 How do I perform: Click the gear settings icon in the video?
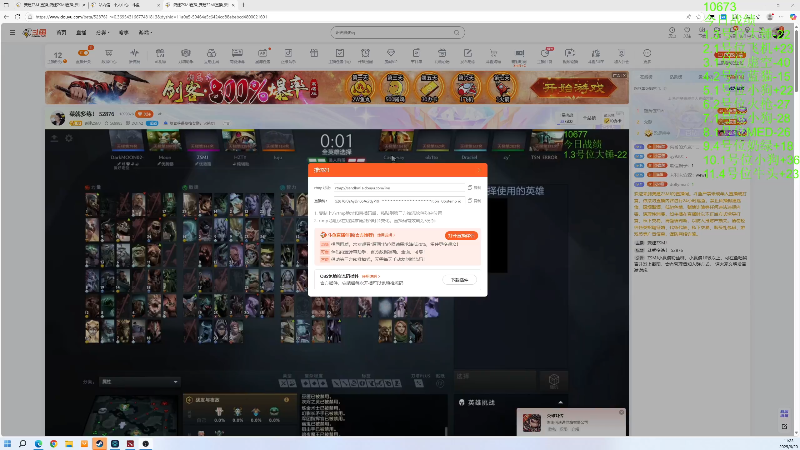click(69, 138)
